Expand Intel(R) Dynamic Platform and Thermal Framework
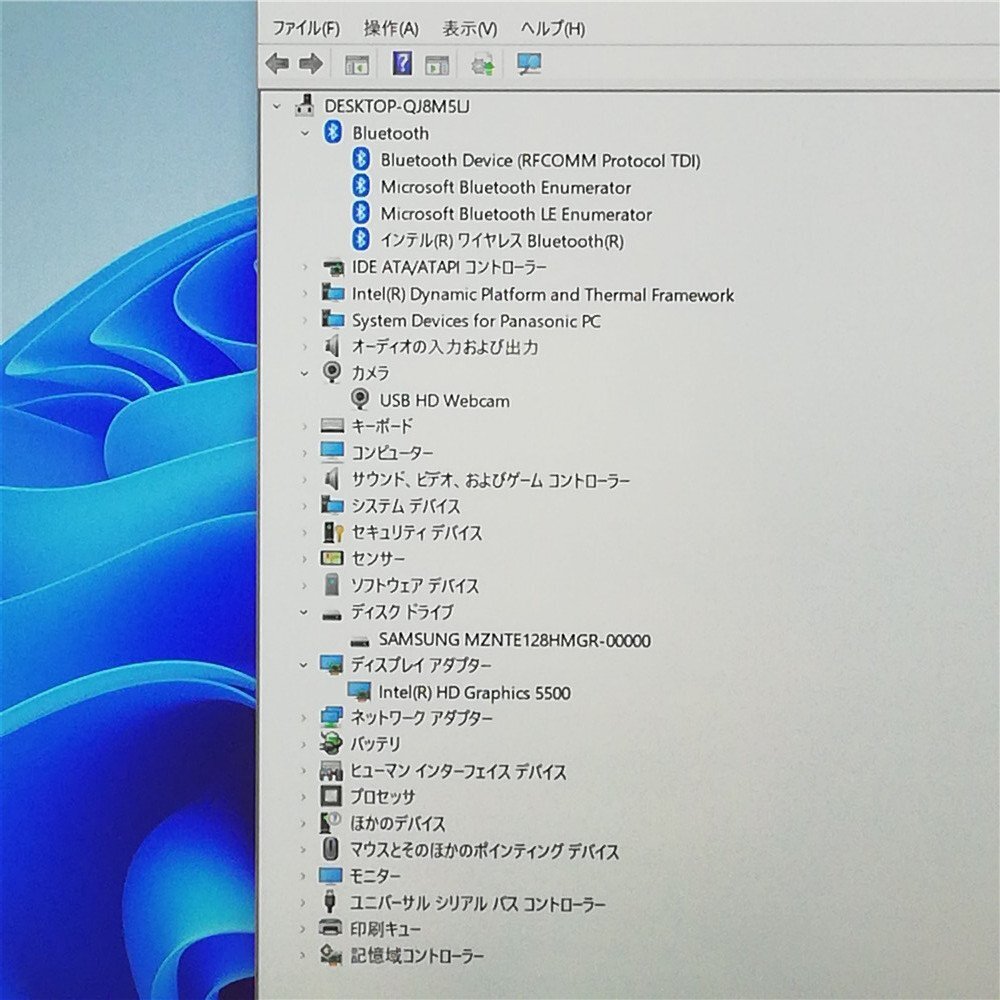 [x=305, y=293]
